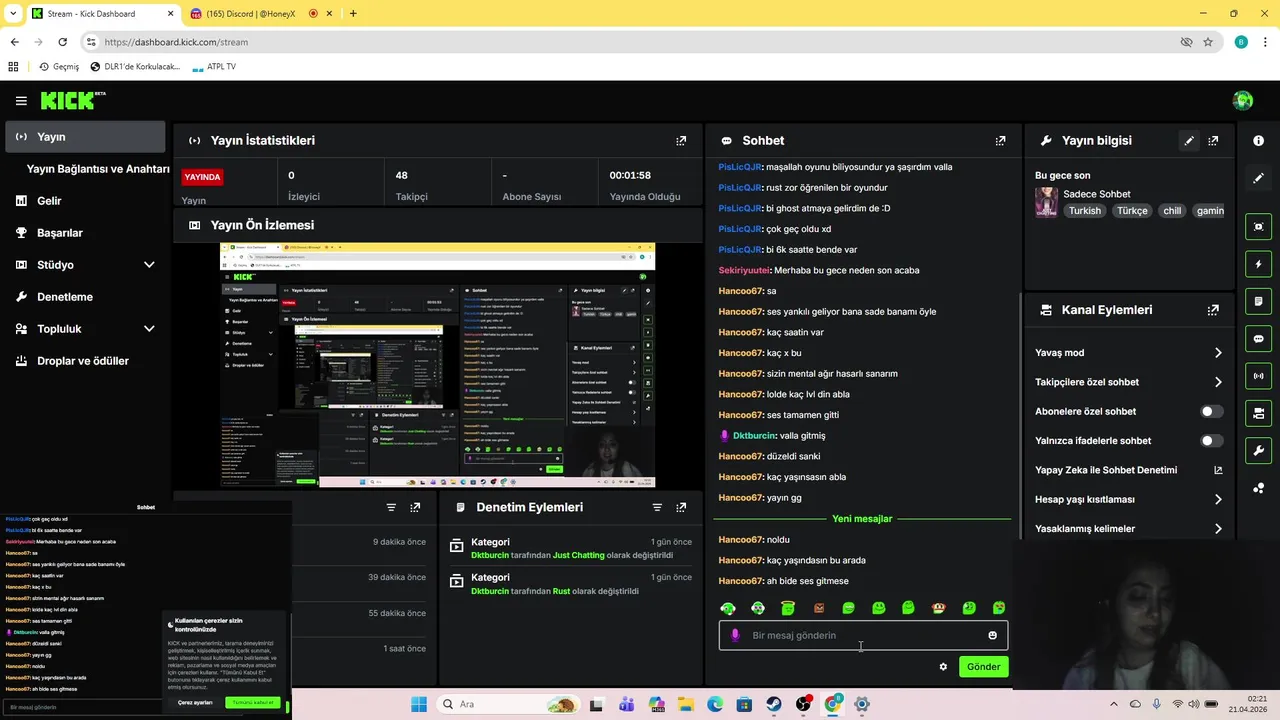Toggle Abonelere özel sohbet switch
The width and height of the screenshot is (1280, 720).
(x=1211, y=411)
